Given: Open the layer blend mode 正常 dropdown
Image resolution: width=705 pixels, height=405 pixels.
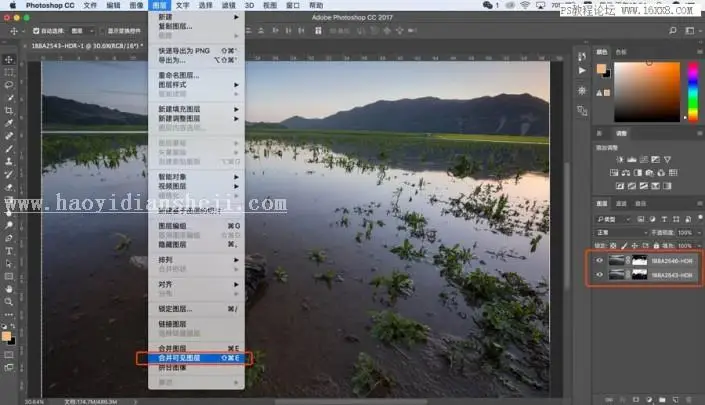Looking at the screenshot, I should [x=621, y=232].
